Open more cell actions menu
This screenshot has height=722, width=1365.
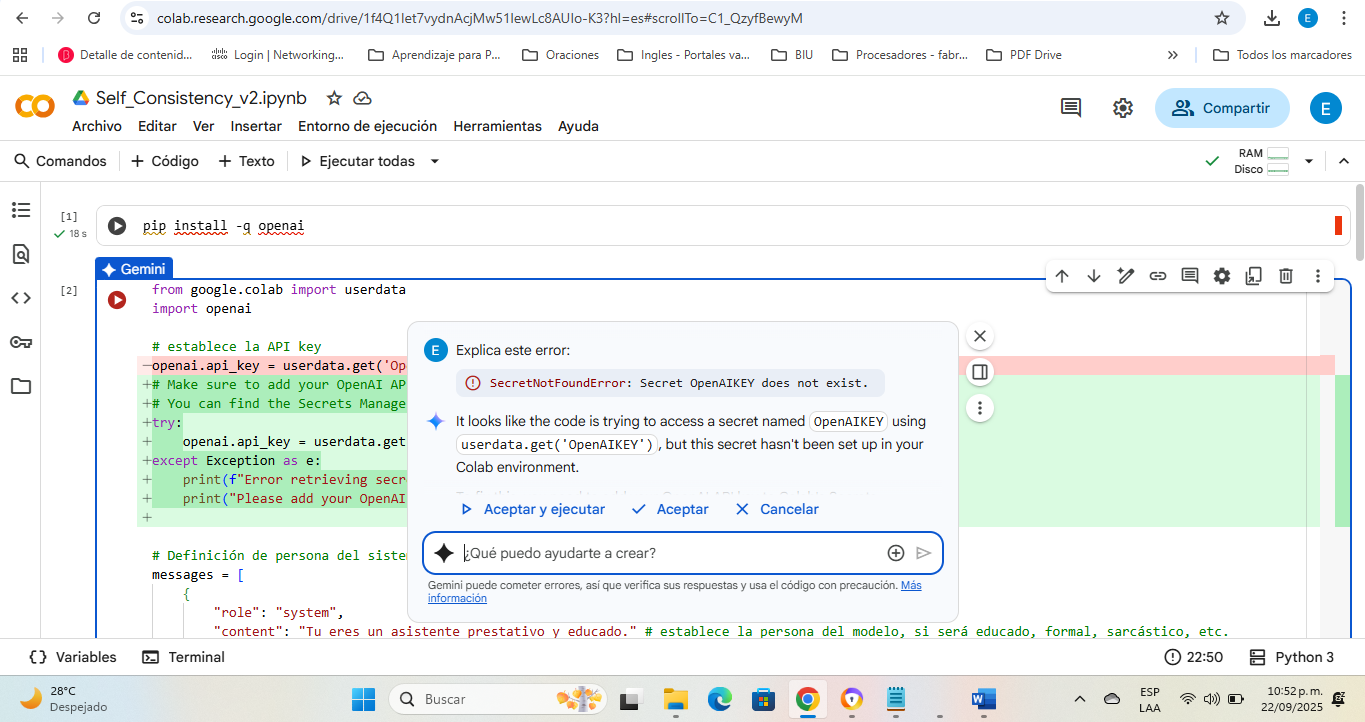click(x=1318, y=276)
